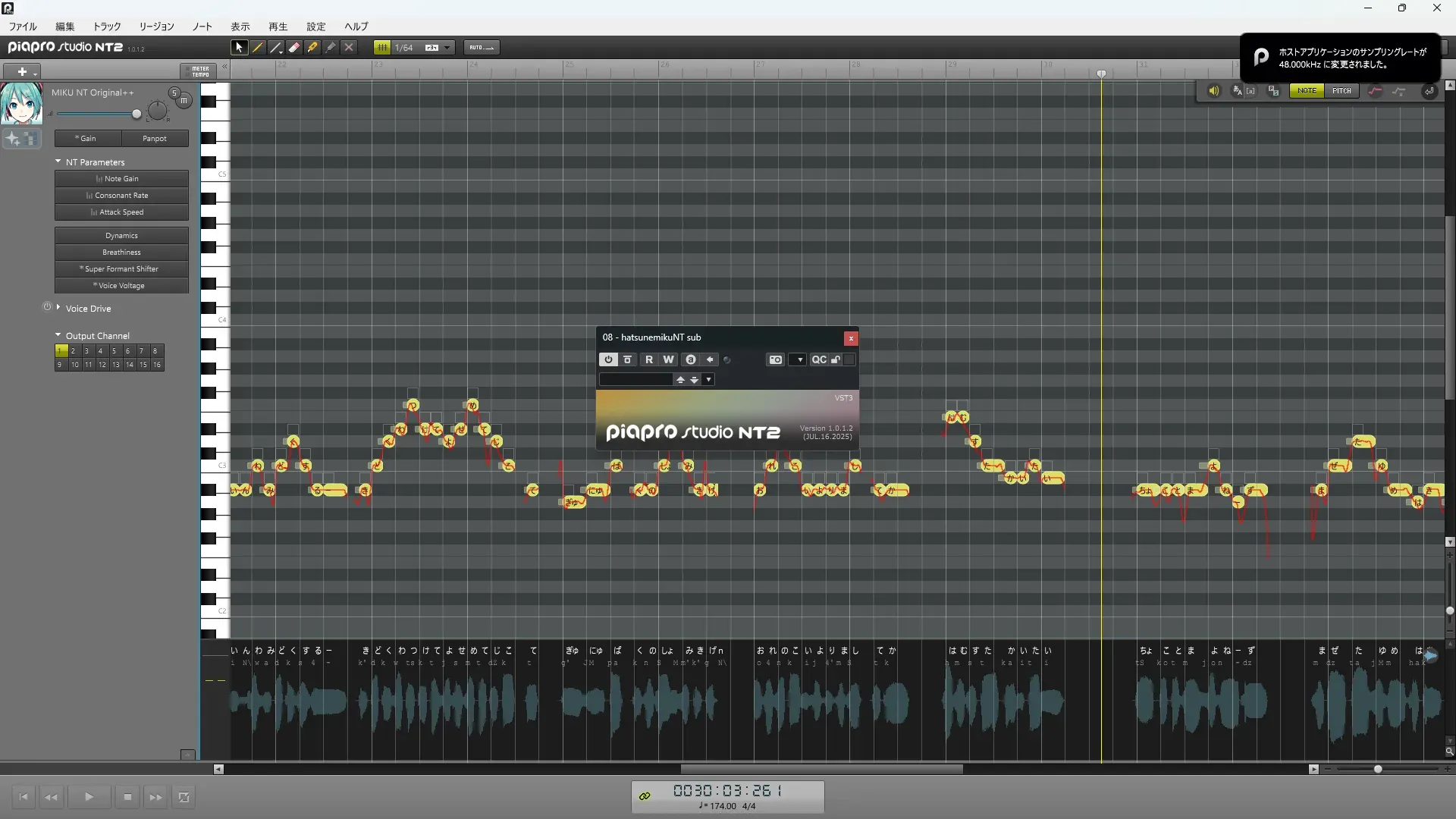Collapse the NT Parameters section
Screen dimensions: 1456x819
[x=58, y=162]
